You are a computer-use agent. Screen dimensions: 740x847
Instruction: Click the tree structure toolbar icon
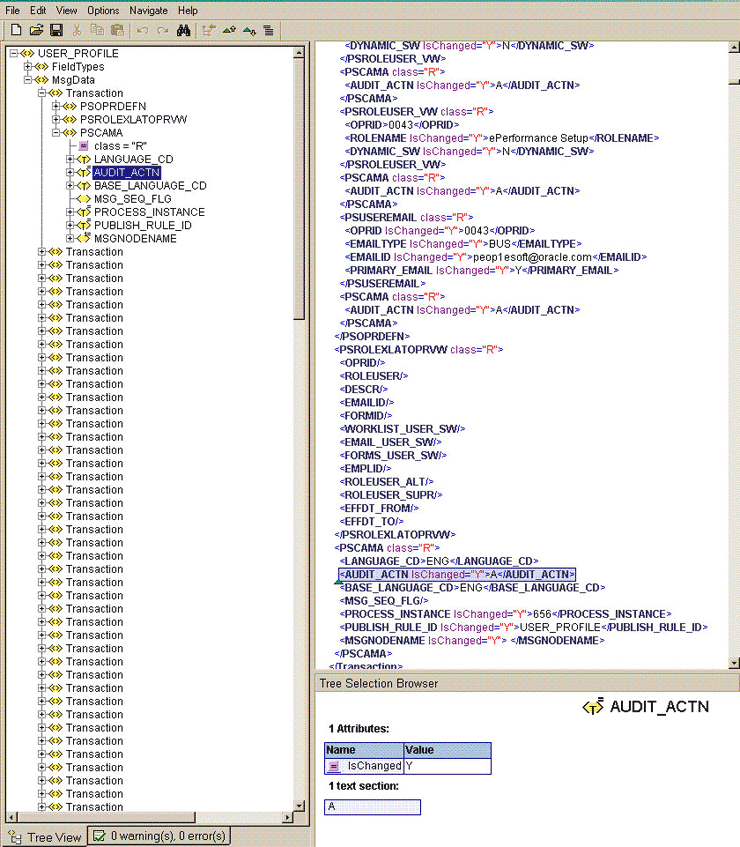coord(208,30)
